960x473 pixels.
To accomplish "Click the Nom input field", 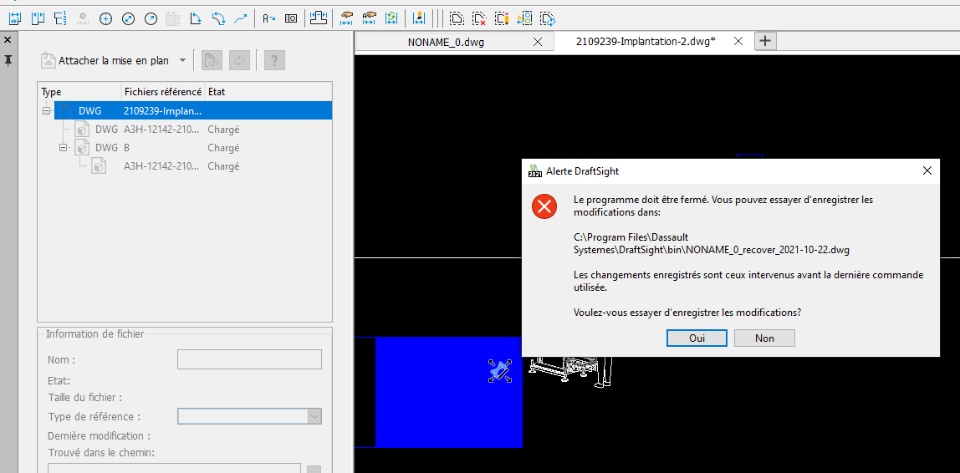I will click(x=249, y=359).
